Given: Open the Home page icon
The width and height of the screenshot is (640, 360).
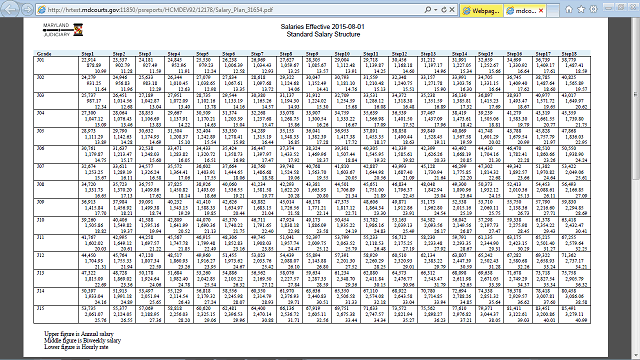Looking at the screenshot, I should [x=569, y=9].
